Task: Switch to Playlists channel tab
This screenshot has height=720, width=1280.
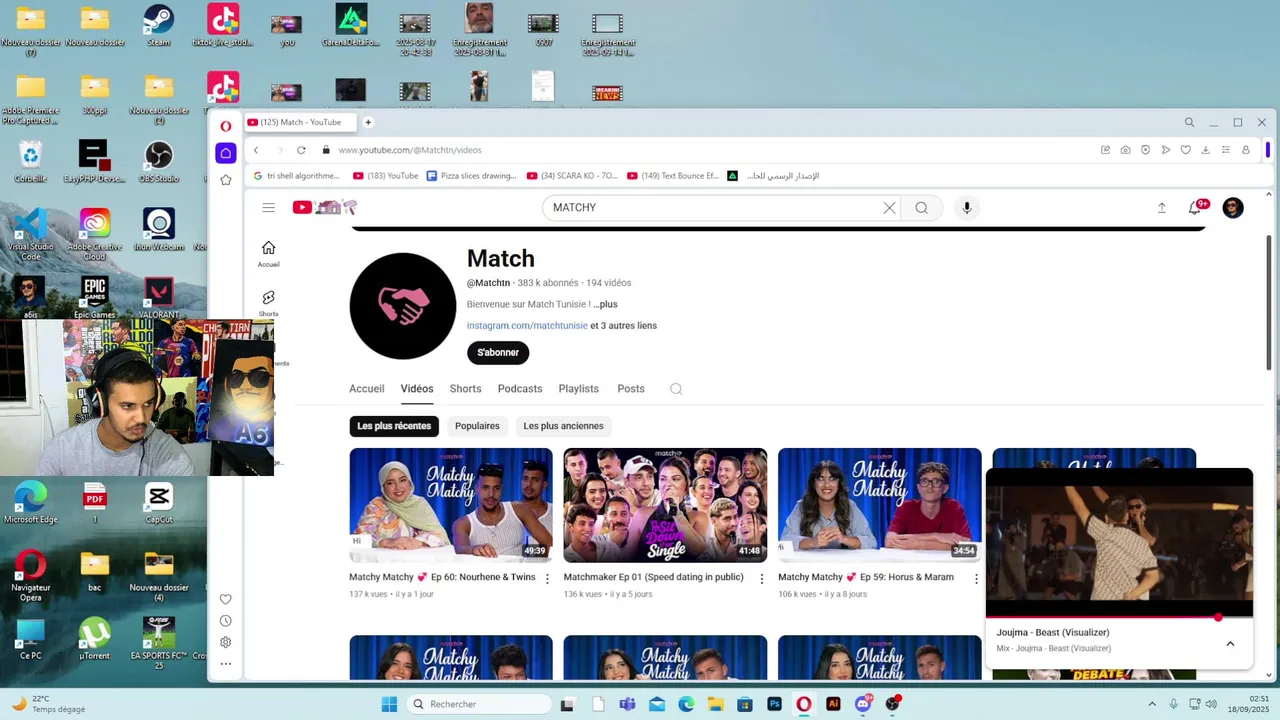Action: point(579,389)
